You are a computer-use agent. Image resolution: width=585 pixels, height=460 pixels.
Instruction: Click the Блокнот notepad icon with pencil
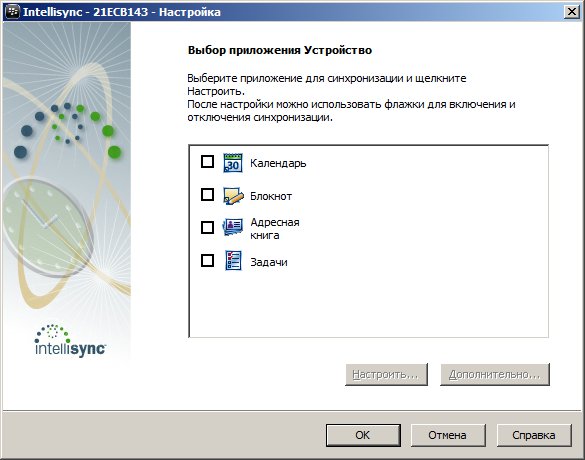point(233,195)
